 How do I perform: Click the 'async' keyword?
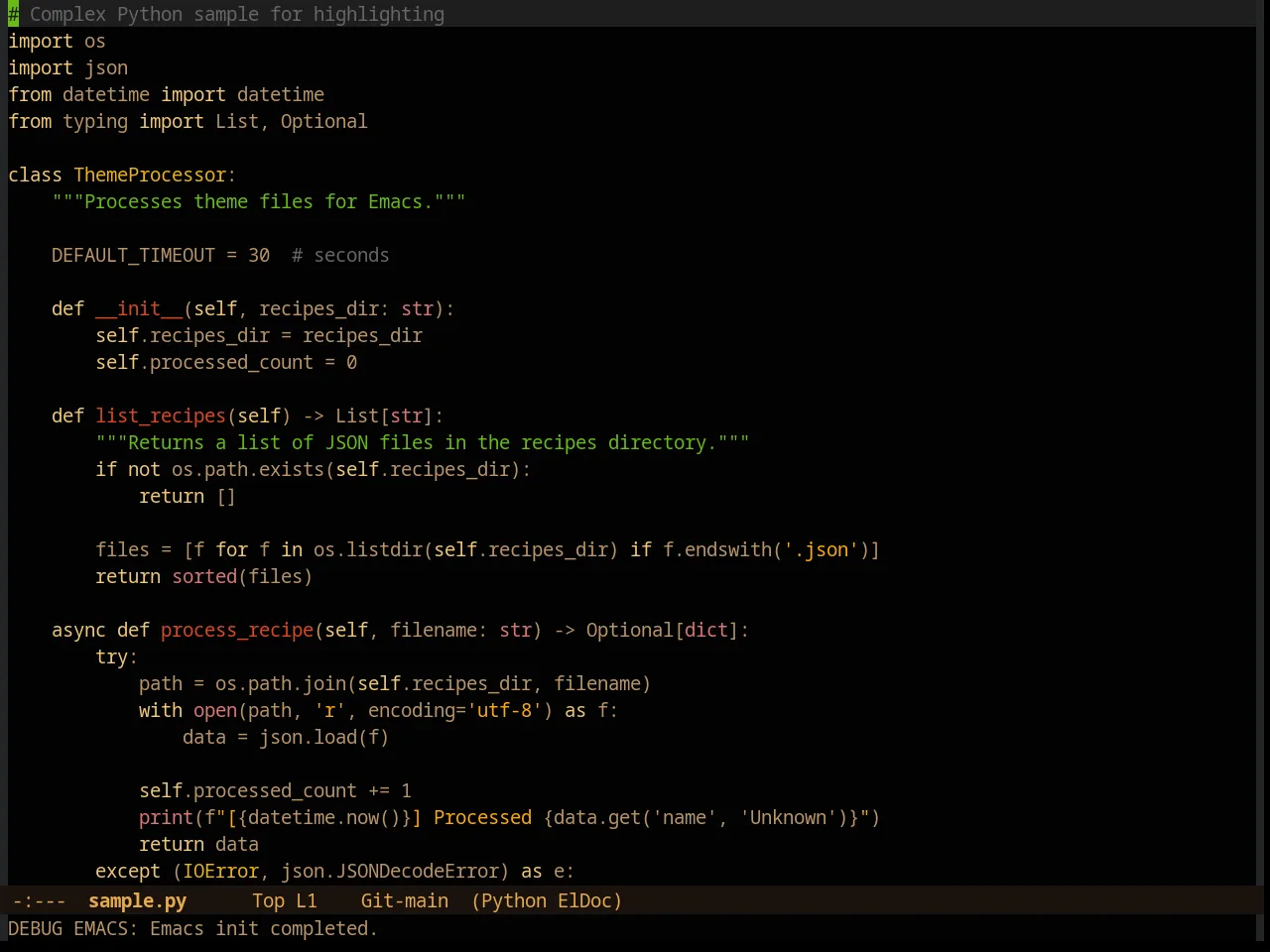point(78,630)
